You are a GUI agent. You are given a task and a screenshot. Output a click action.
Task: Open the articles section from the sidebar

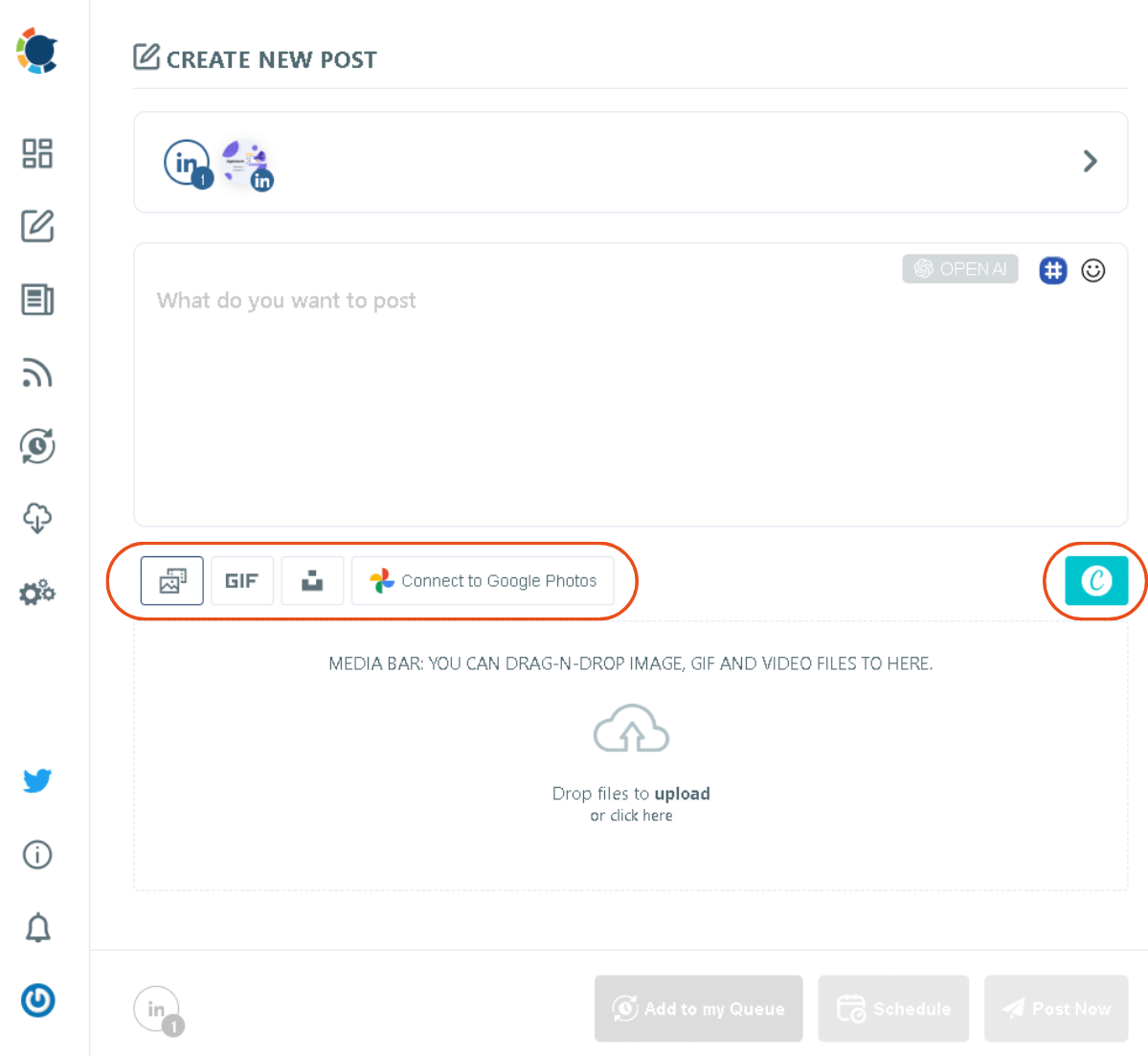tap(36, 300)
